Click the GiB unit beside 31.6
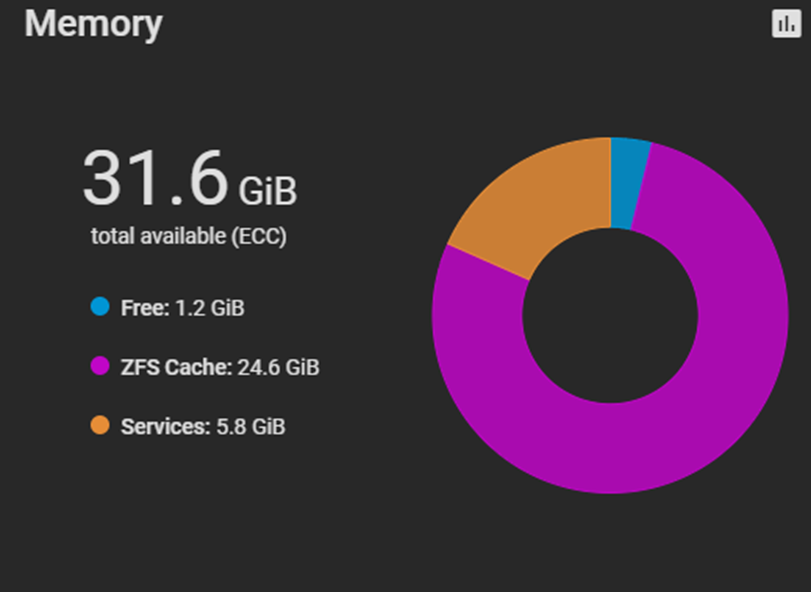 [268, 191]
